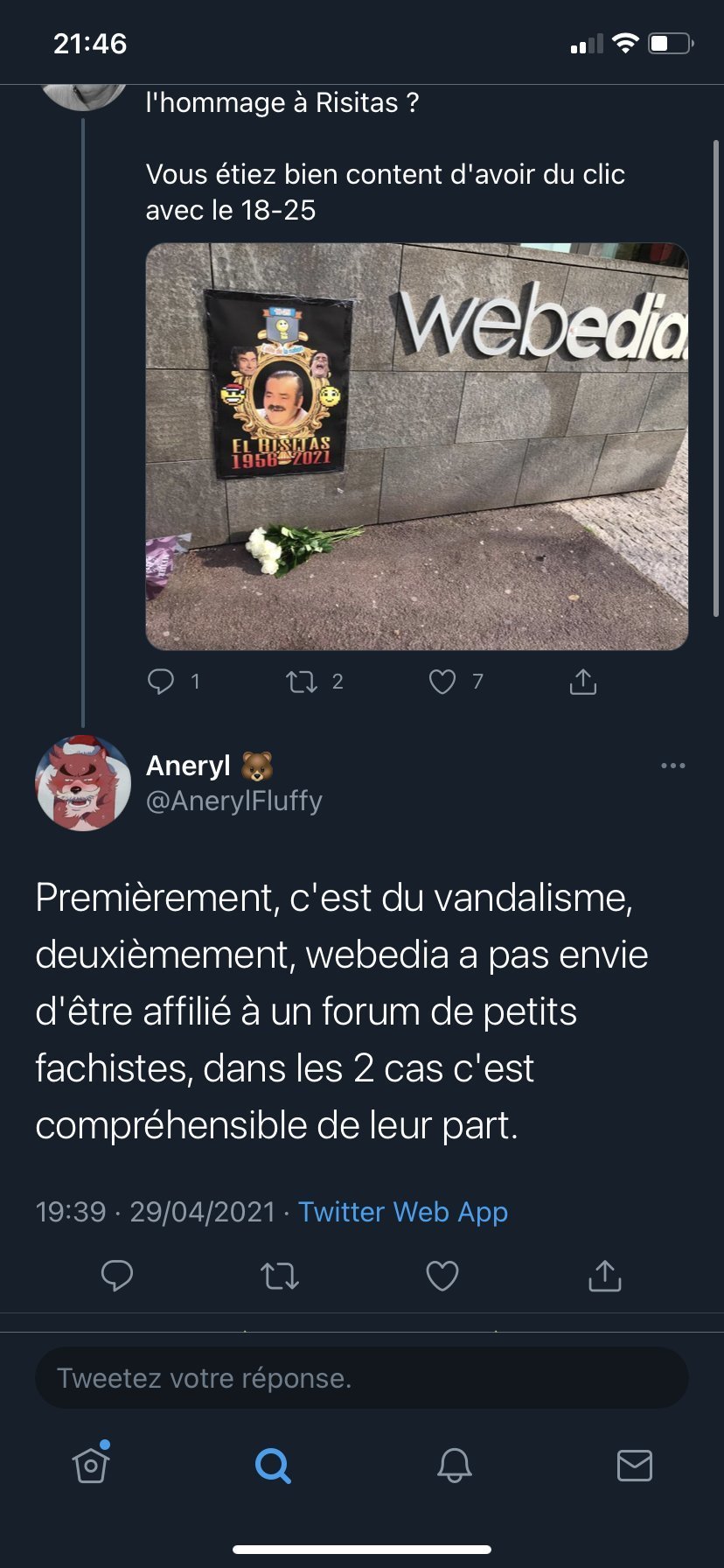
Task: Tap the Aneryl display name
Action: pos(188,766)
